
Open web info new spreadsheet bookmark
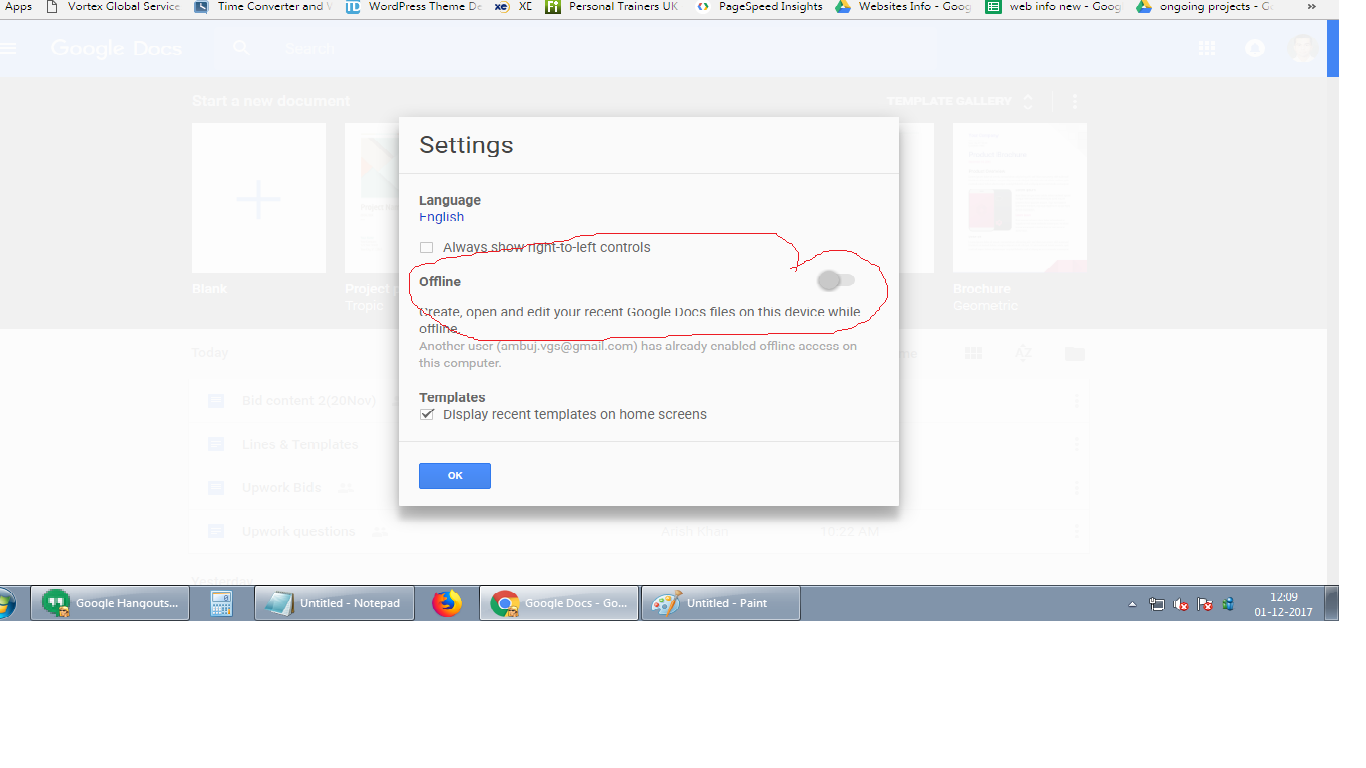point(1054,6)
